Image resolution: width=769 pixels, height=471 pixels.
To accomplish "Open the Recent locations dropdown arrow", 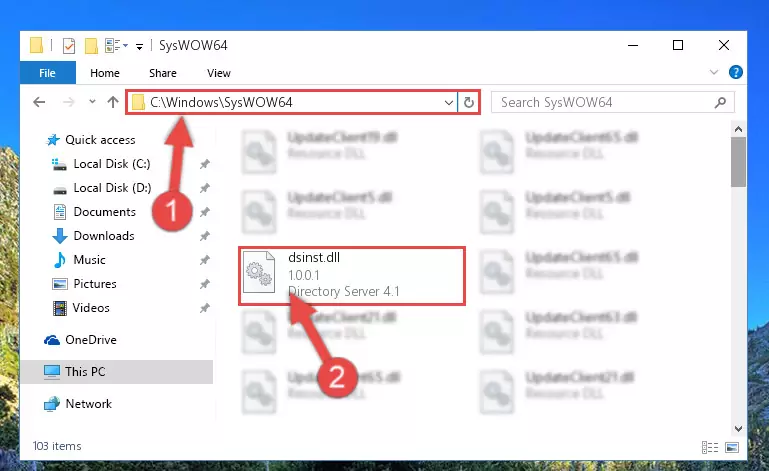I will 92,102.
